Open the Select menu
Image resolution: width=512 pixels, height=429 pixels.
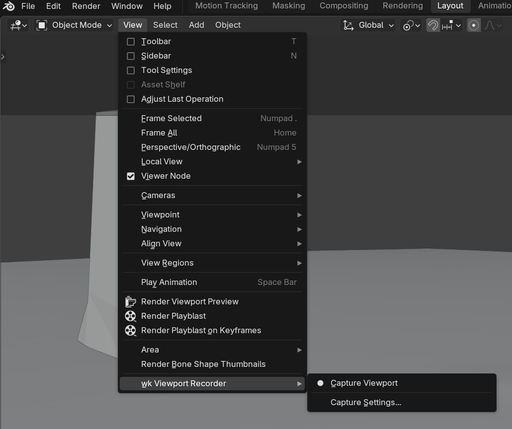165,25
